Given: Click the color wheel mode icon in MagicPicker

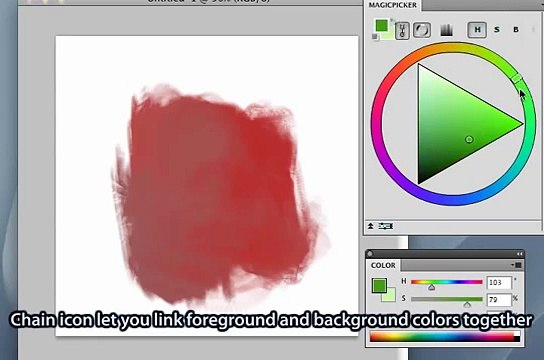Looking at the screenshot, I should tap(422, 30).
